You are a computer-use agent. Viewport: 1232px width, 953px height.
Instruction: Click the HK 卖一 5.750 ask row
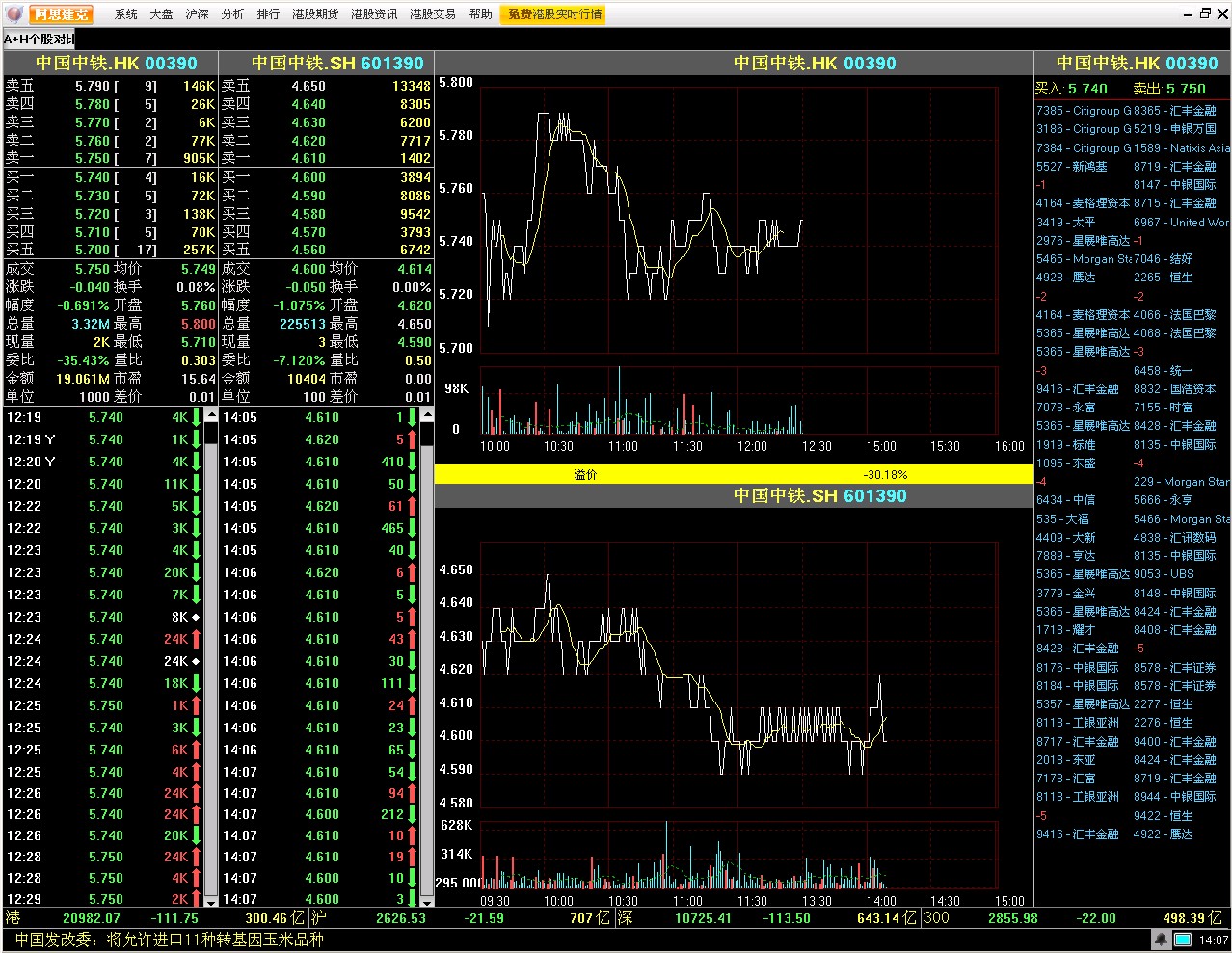111,158
